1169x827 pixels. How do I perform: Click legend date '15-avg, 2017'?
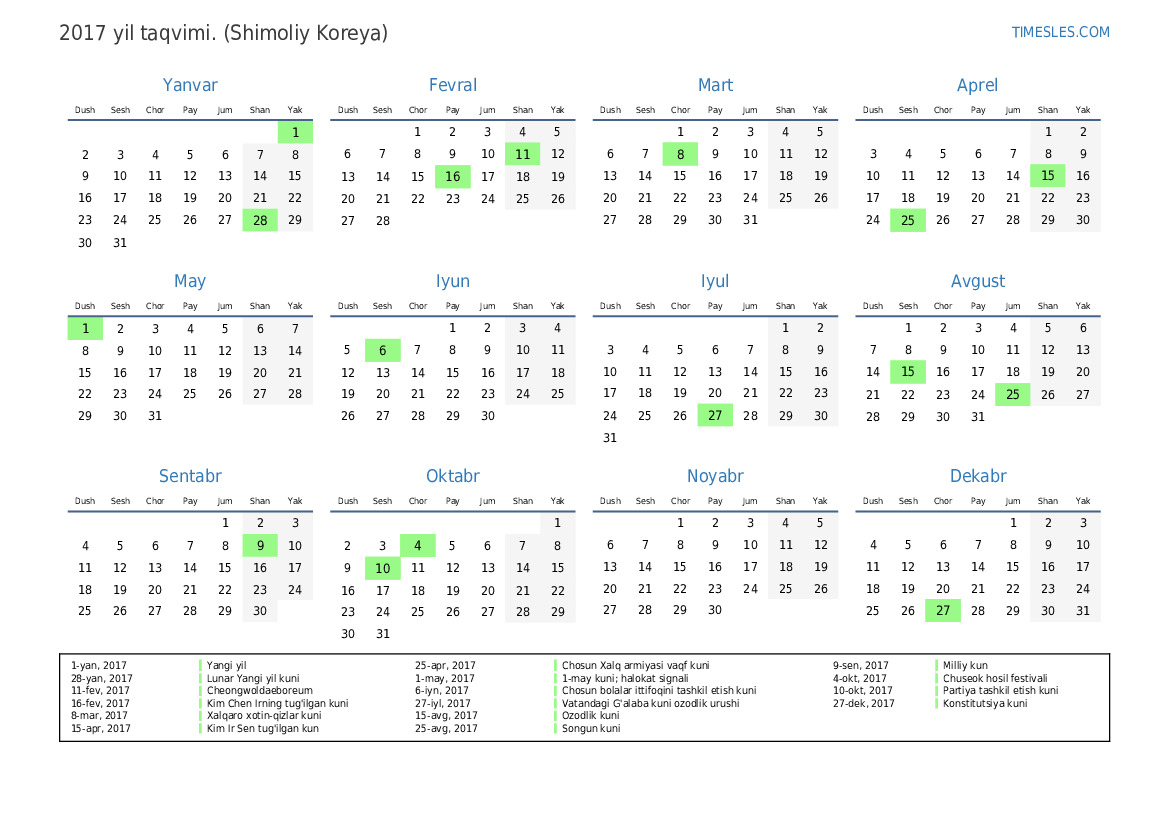click(446, 715)
